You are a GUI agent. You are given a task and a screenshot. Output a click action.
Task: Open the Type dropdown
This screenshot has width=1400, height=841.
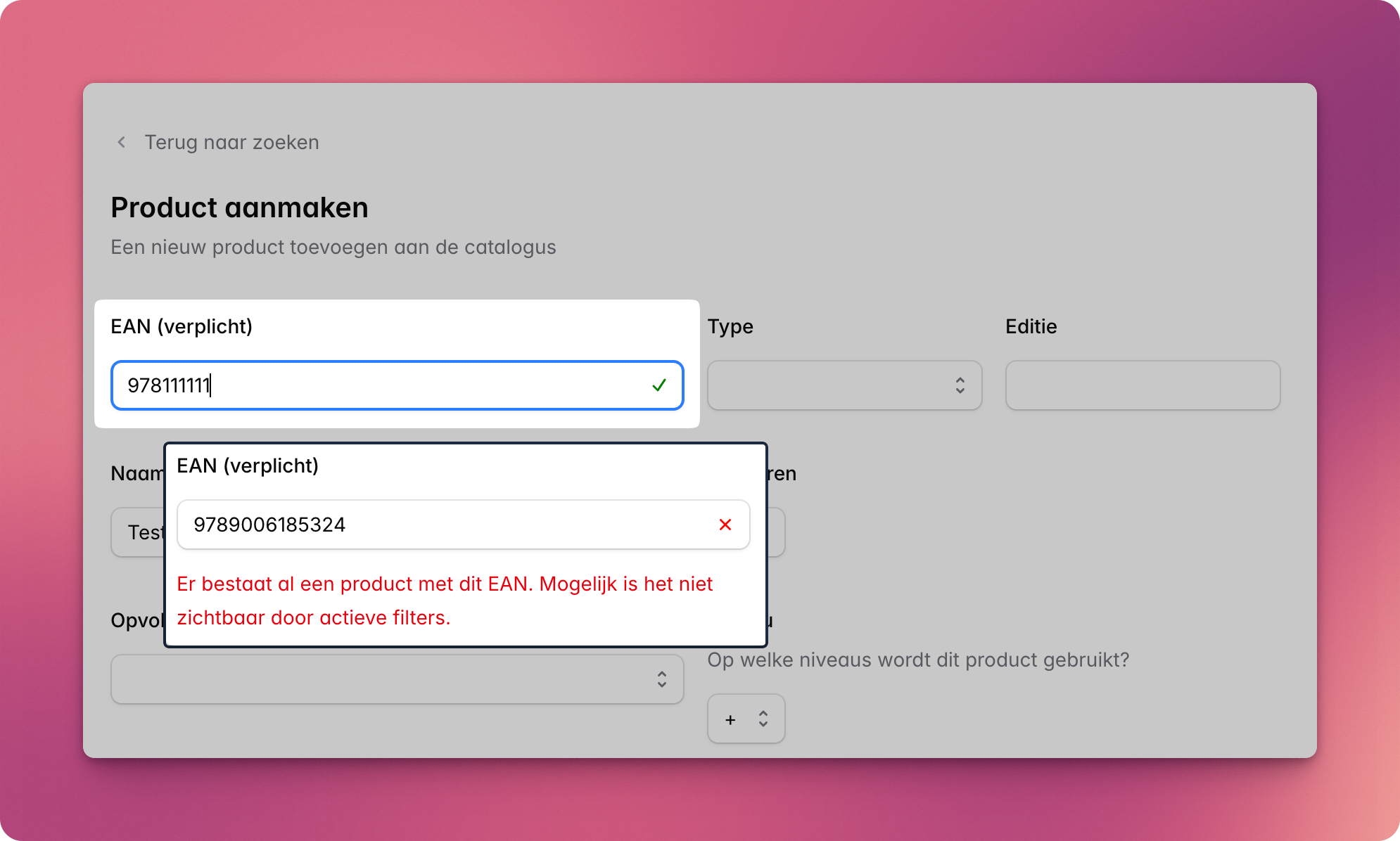[844, 385]
